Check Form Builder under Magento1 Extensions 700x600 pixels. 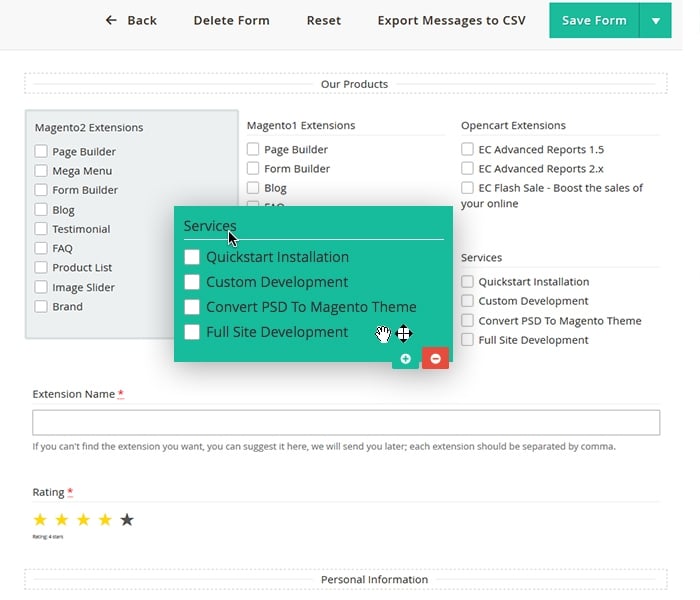click(253, 168)
